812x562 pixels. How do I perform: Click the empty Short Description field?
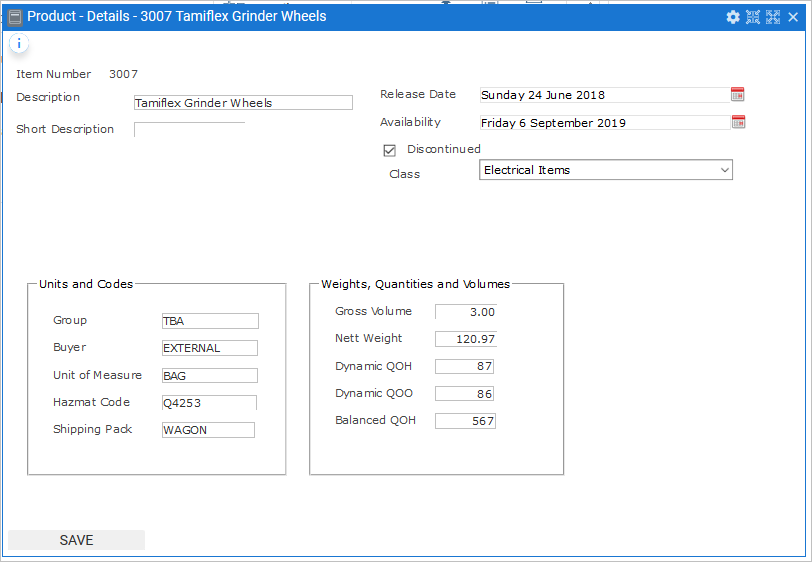190,129
